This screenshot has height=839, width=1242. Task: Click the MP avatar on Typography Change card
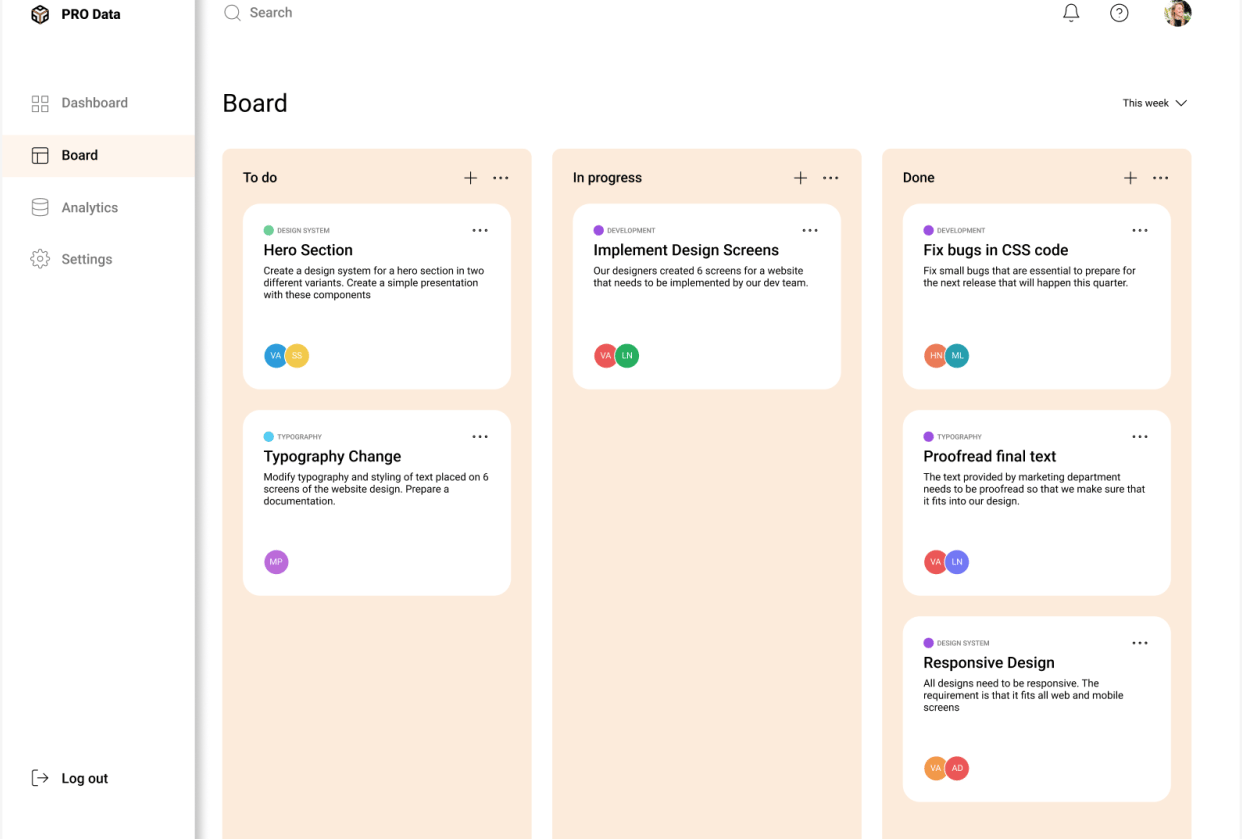click(x=276, y=561)
